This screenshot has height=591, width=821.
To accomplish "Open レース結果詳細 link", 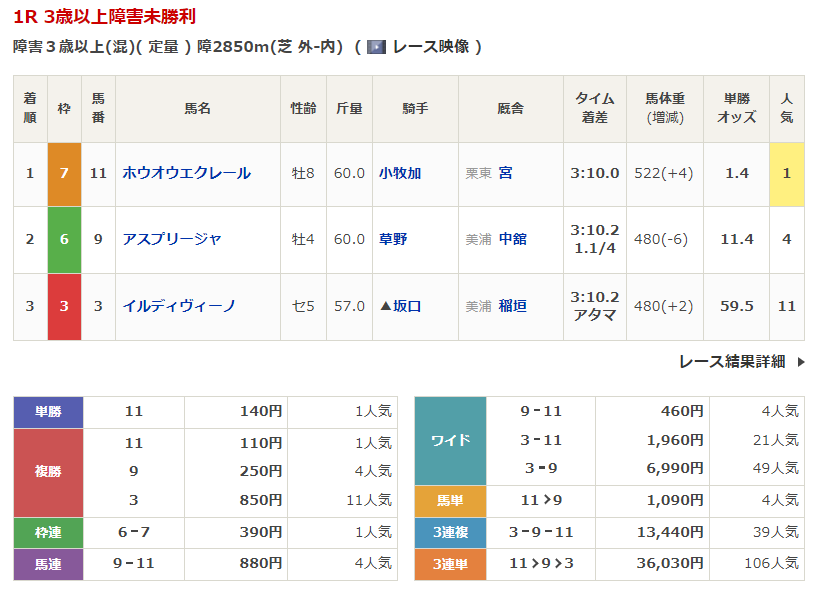I will click(731, 362).
